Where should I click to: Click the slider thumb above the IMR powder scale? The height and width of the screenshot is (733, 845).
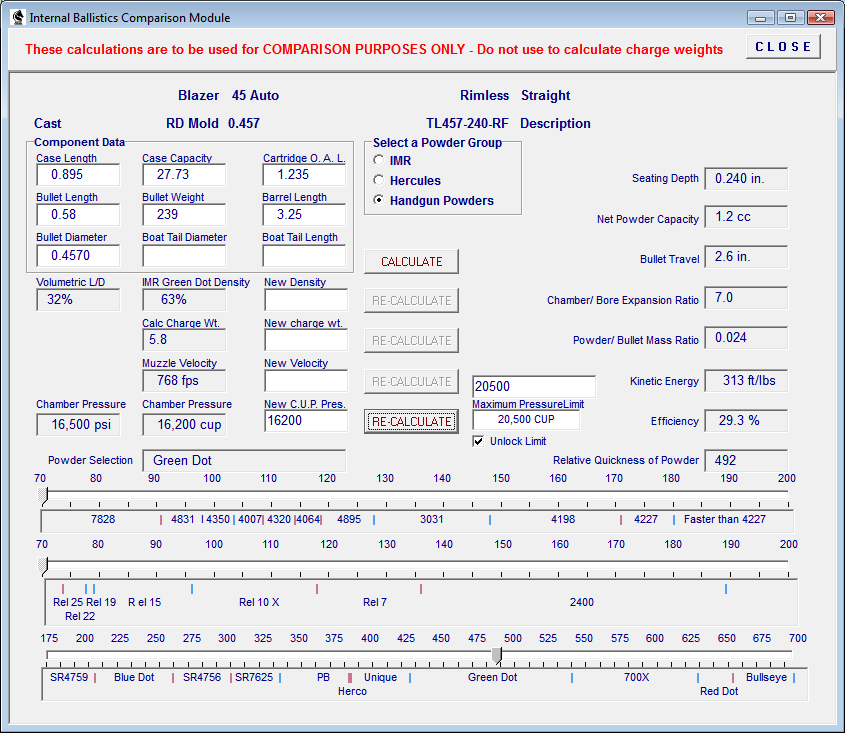43,495
